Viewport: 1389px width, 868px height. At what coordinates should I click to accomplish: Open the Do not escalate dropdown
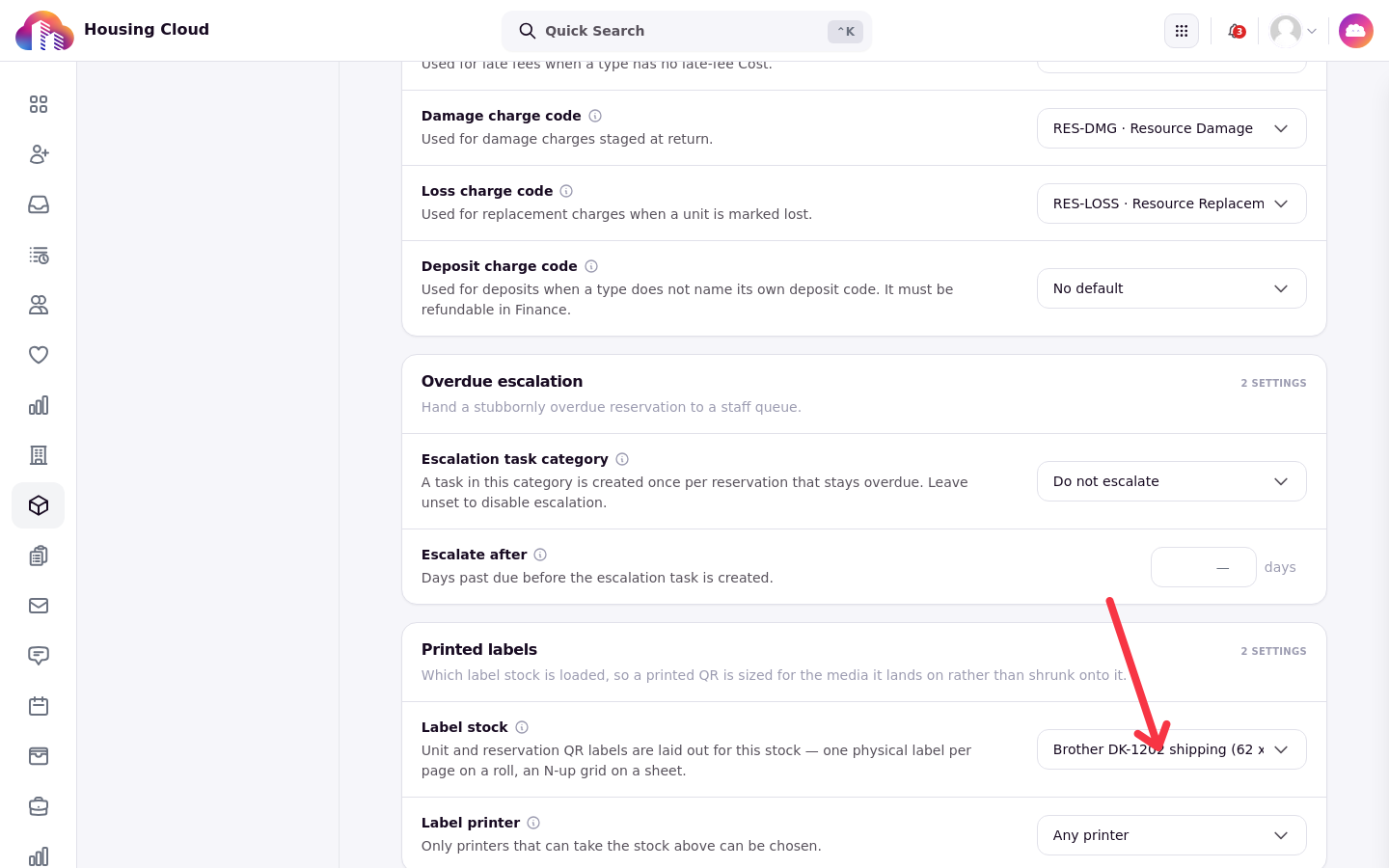pyautogui.click(x=1172, y=481)
